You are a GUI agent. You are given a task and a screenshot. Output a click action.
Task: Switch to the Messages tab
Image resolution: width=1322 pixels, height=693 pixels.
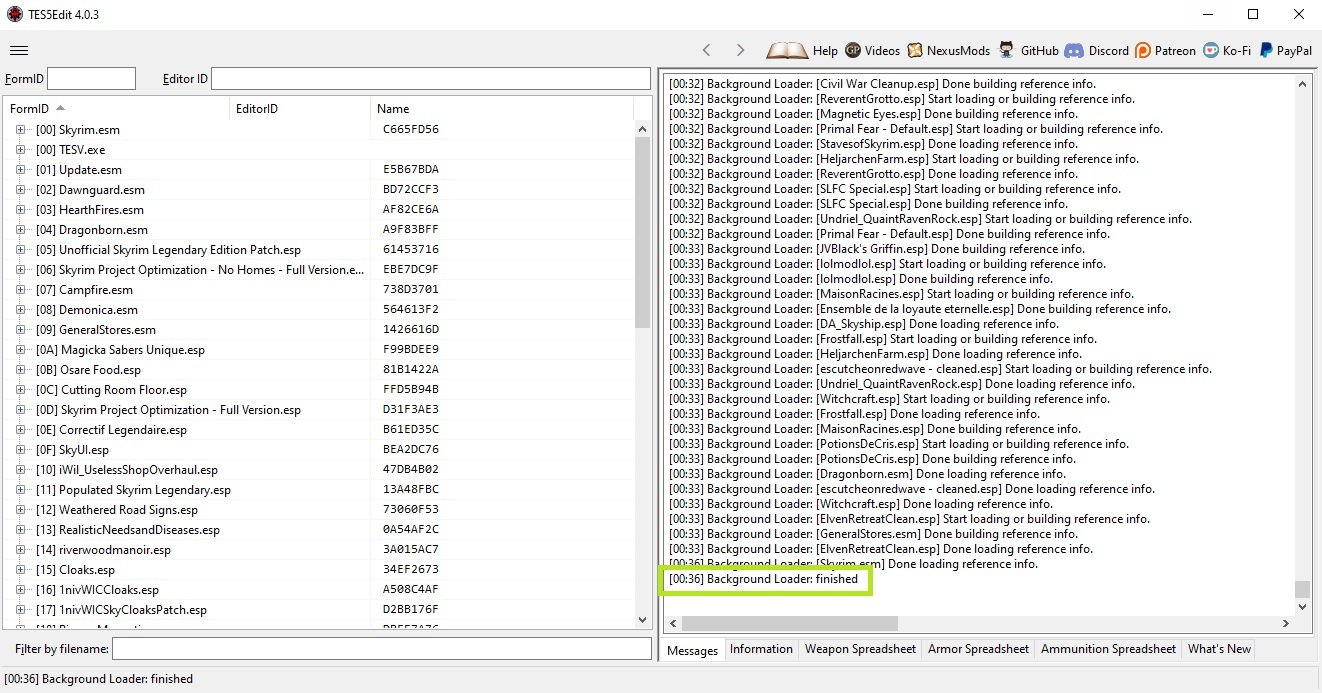pos(692,650)
